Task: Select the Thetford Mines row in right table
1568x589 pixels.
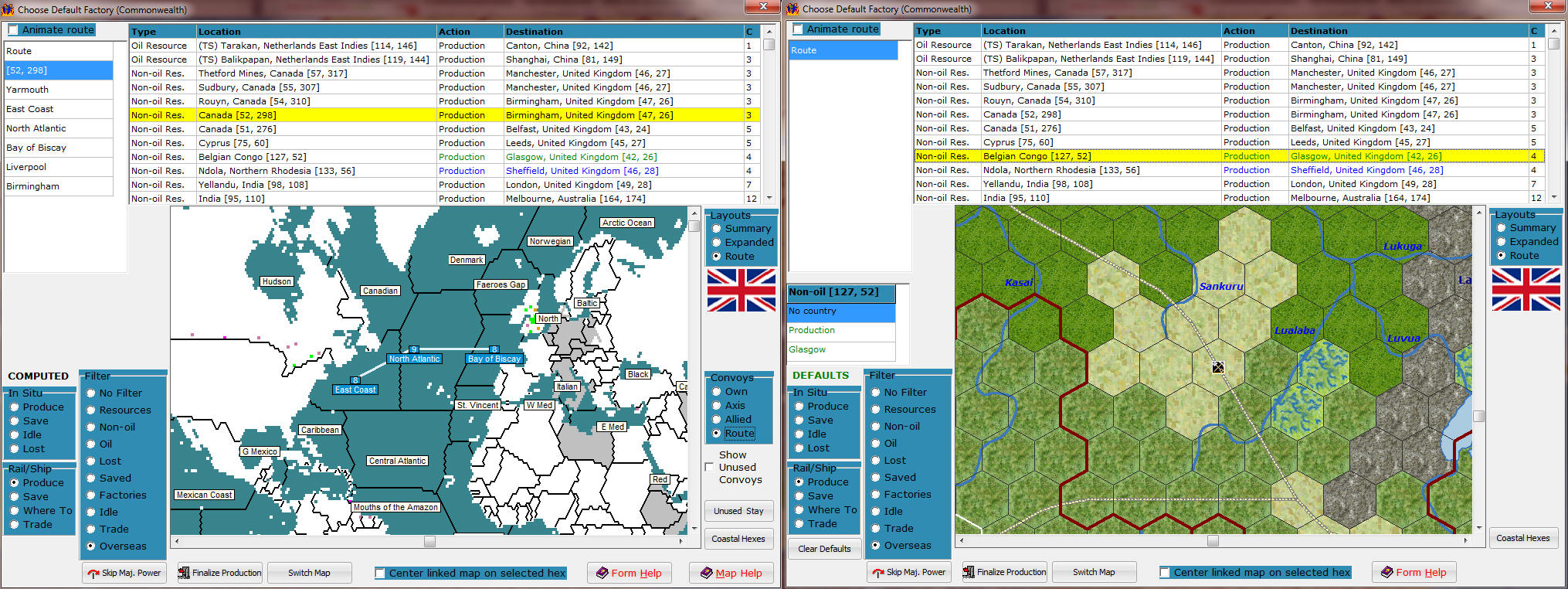Action: coord(1228,73)
